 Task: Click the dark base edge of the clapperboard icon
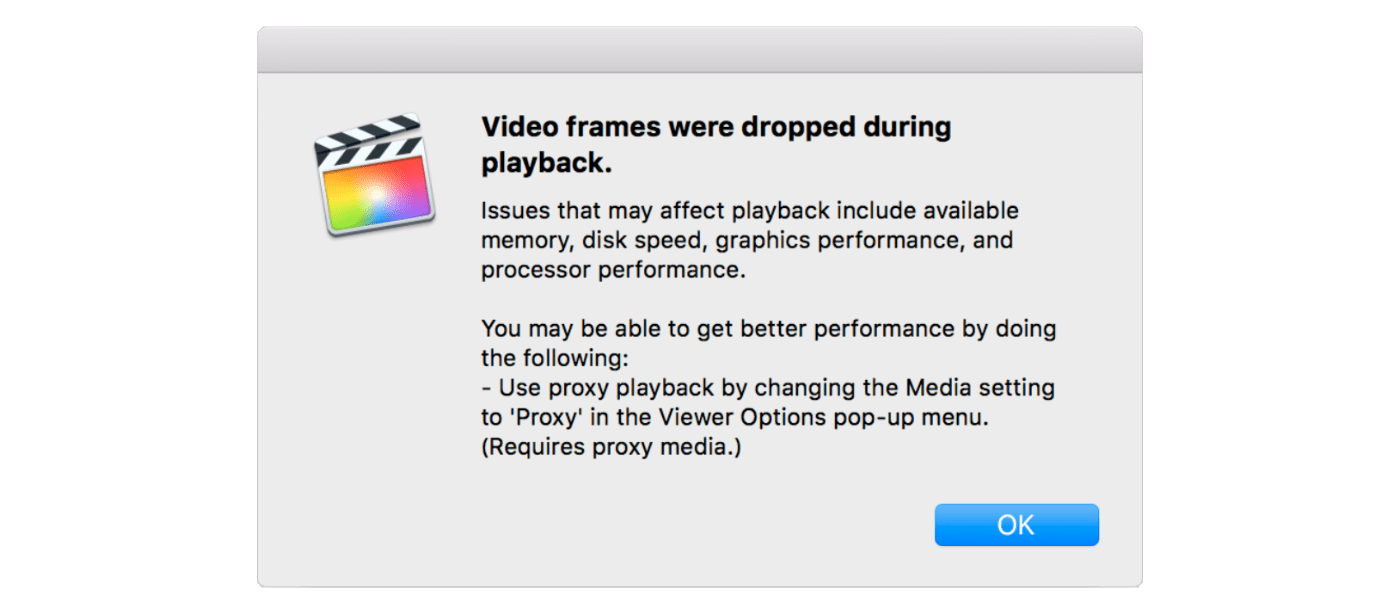tap(378, 232)
